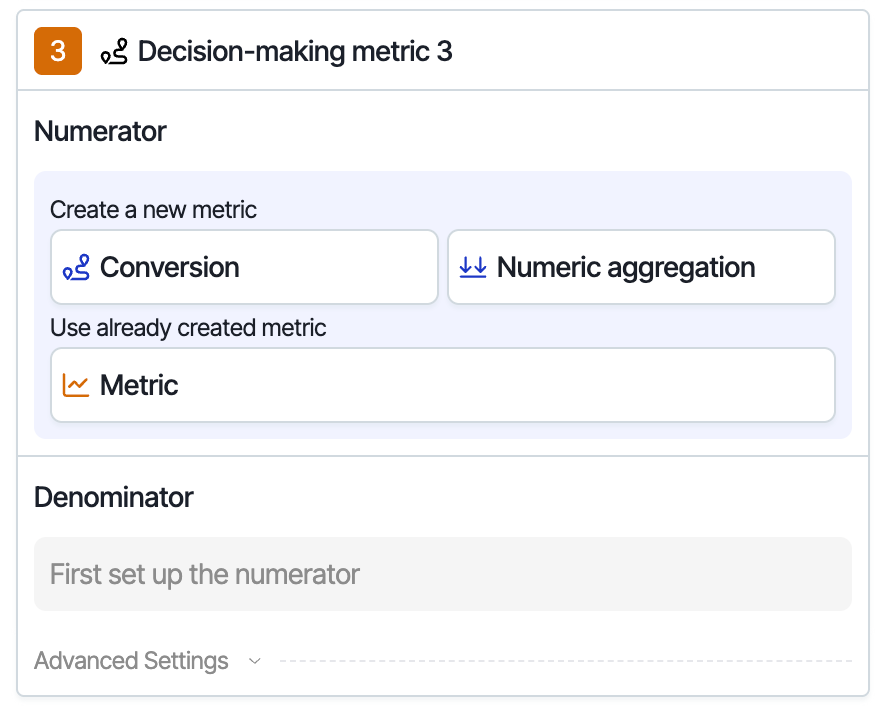The image size is (884, 712).
Task: Click the "Create a new metric" label
Action: pos(153,210)
